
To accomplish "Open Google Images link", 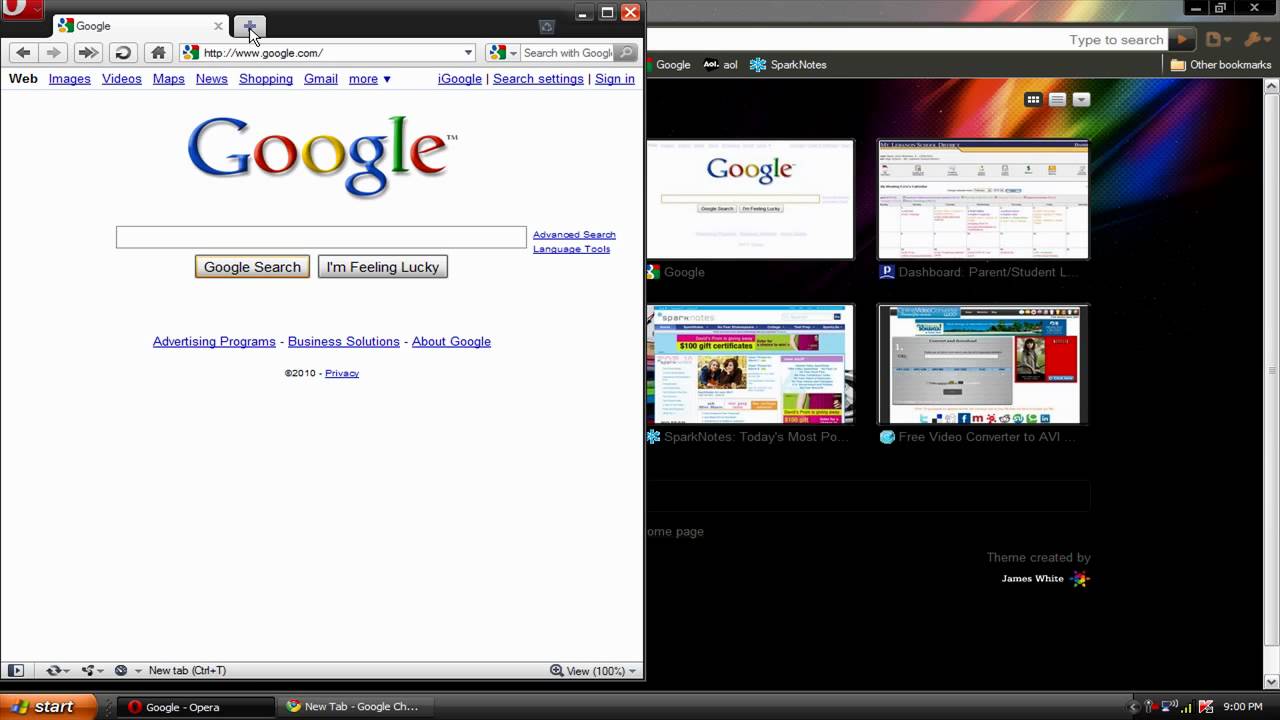I will 70,79.
